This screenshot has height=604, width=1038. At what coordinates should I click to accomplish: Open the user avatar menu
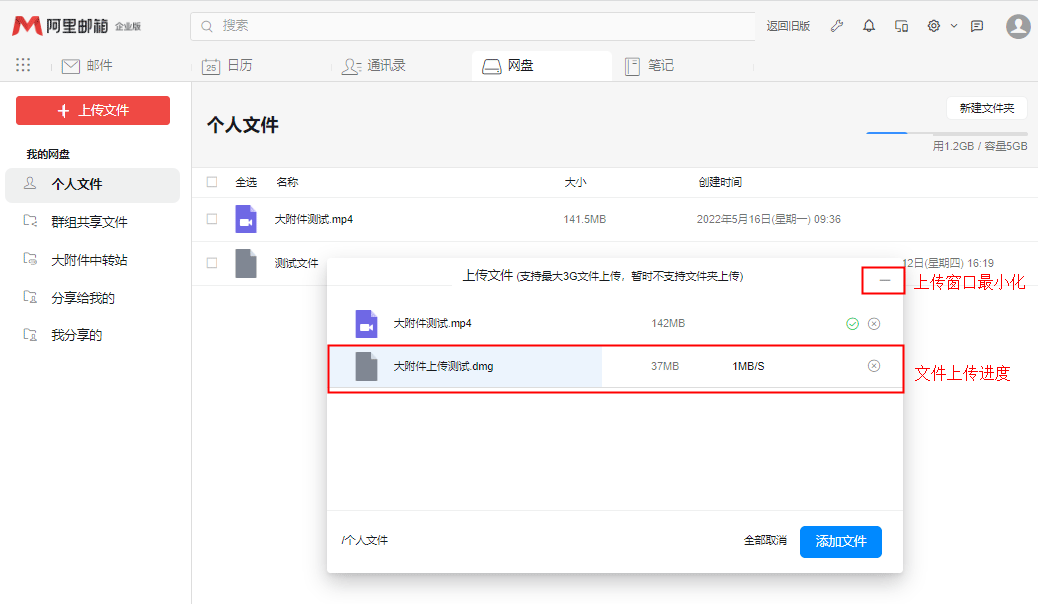(x=1017, y=26)
